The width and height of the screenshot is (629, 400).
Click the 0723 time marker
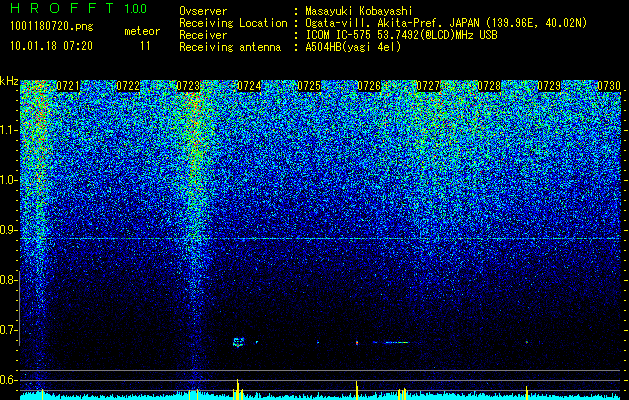point(188,86)
